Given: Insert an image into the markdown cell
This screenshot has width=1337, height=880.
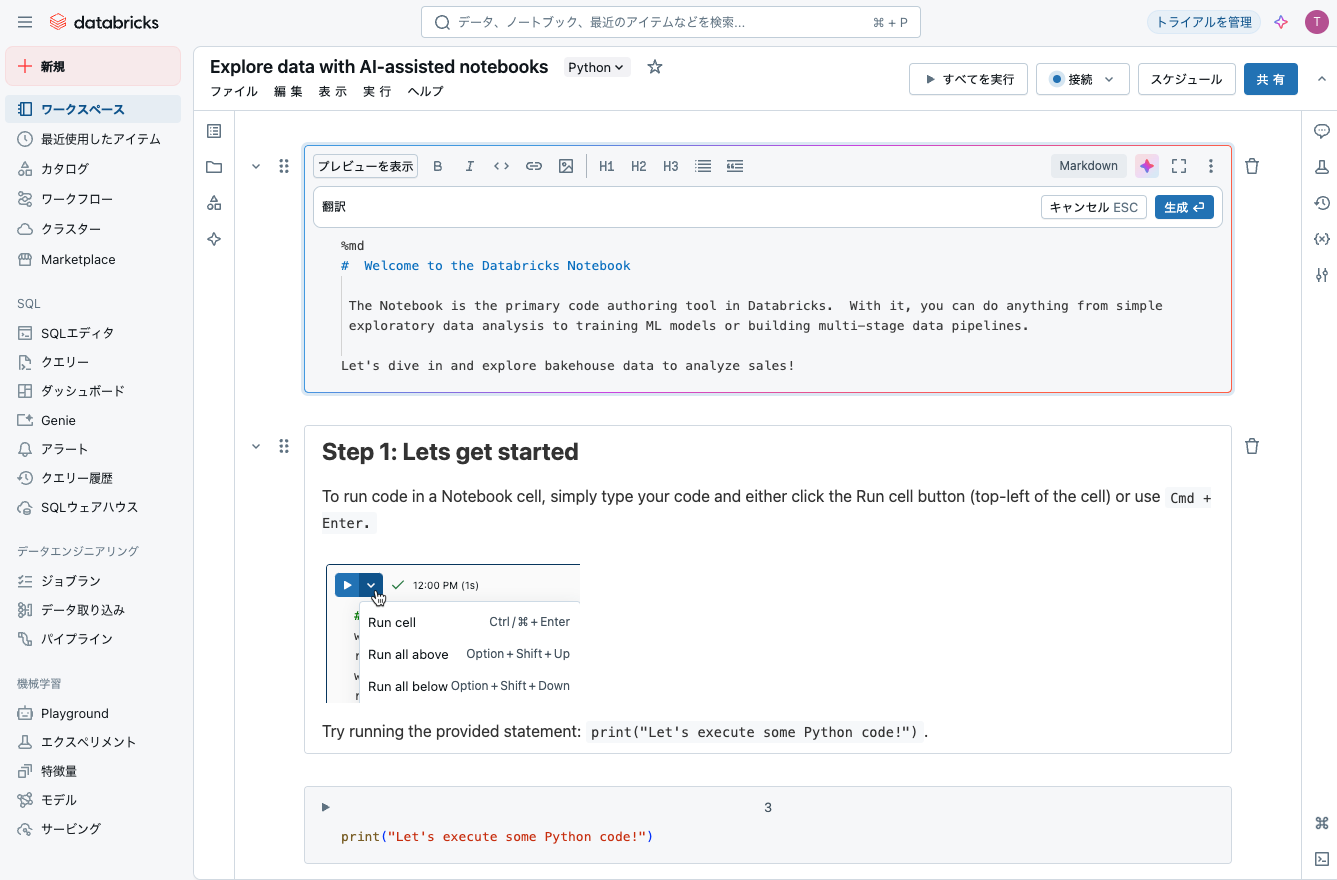Looking at the screenshot, I should point(566,166).
